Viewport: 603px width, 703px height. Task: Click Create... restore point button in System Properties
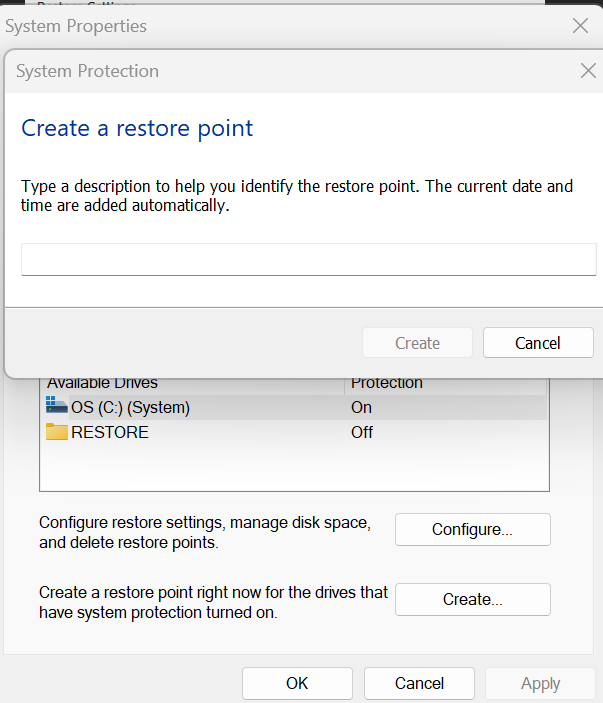[x=473, y=599]
